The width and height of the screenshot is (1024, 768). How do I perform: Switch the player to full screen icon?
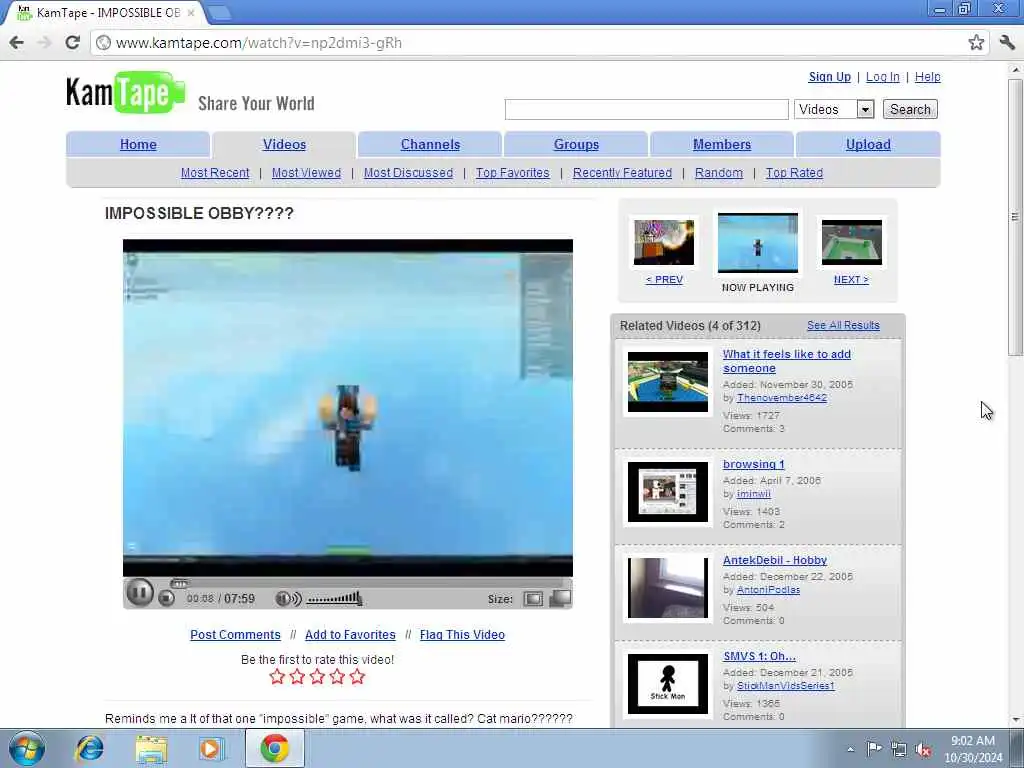click(x=560, y=598)
